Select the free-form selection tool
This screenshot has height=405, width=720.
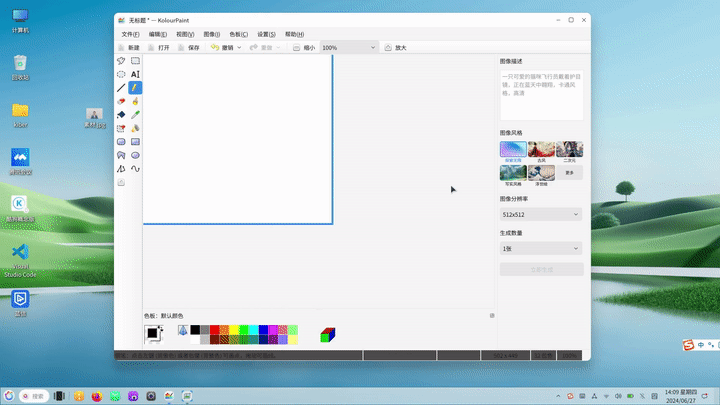click(x=121, y=61)
